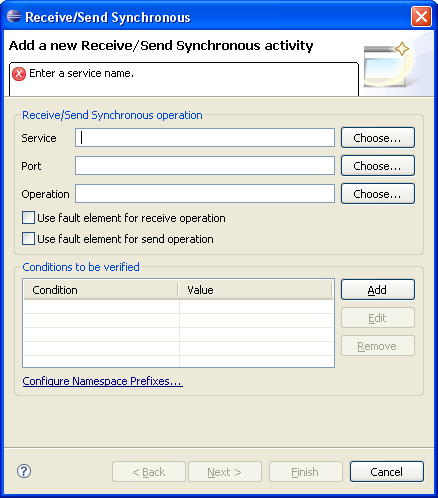This screenshot has height=498, width=438.
Task: Click the Port text field
Action: coord(205,166)
